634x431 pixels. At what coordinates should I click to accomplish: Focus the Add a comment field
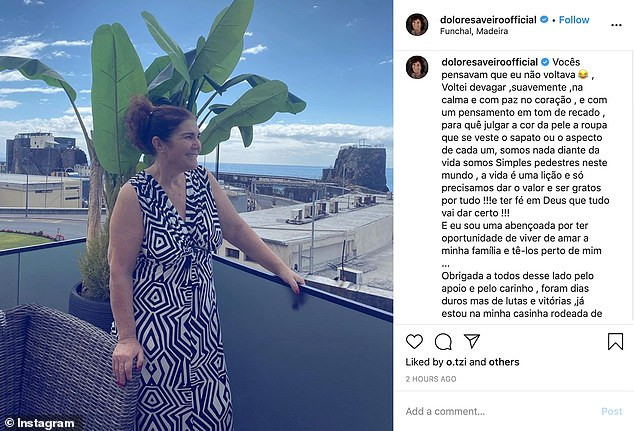pos(499,411)
